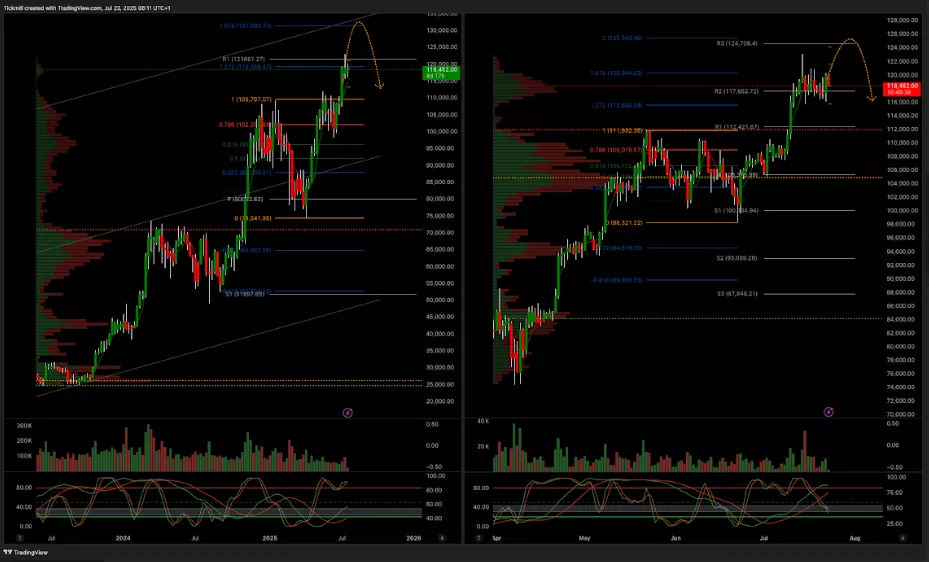Select the P pivot level label on left chart

247,199
